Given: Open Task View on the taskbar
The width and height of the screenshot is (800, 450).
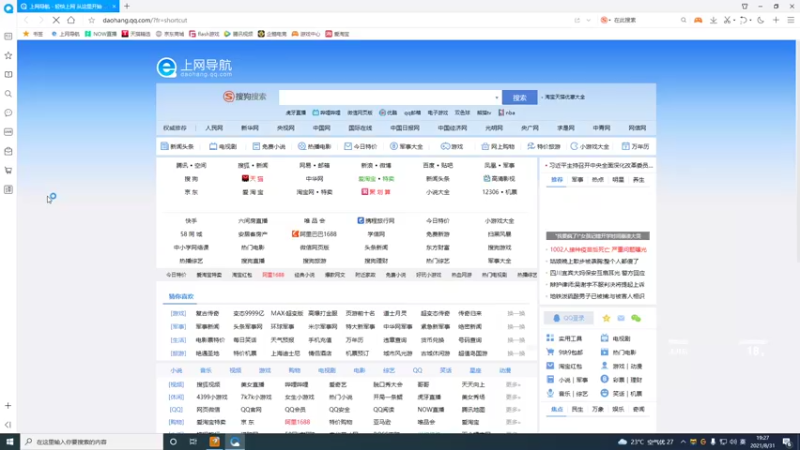Looking at the screenshot, I should [x=193, y=442].
